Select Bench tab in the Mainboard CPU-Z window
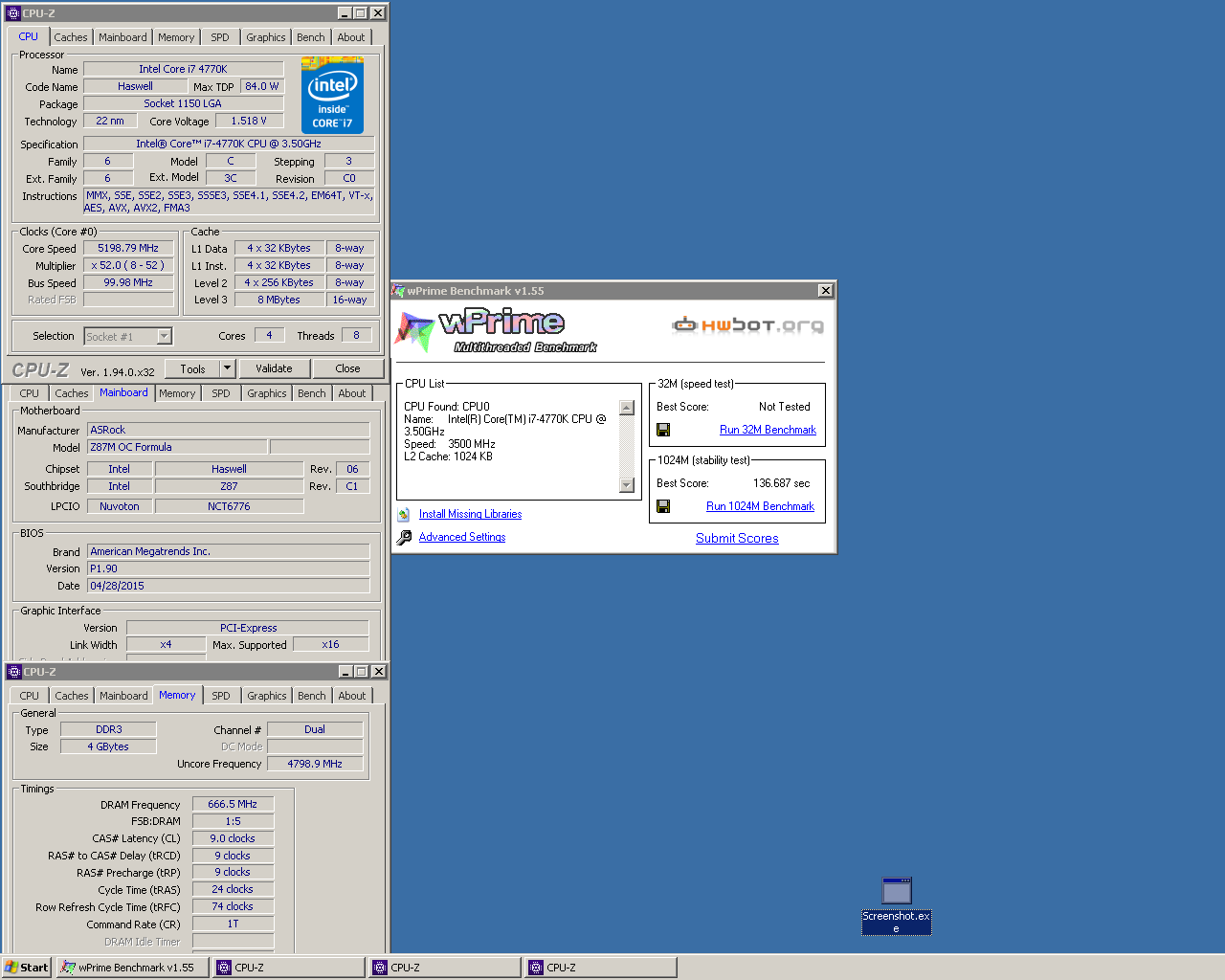 (312, 393)
